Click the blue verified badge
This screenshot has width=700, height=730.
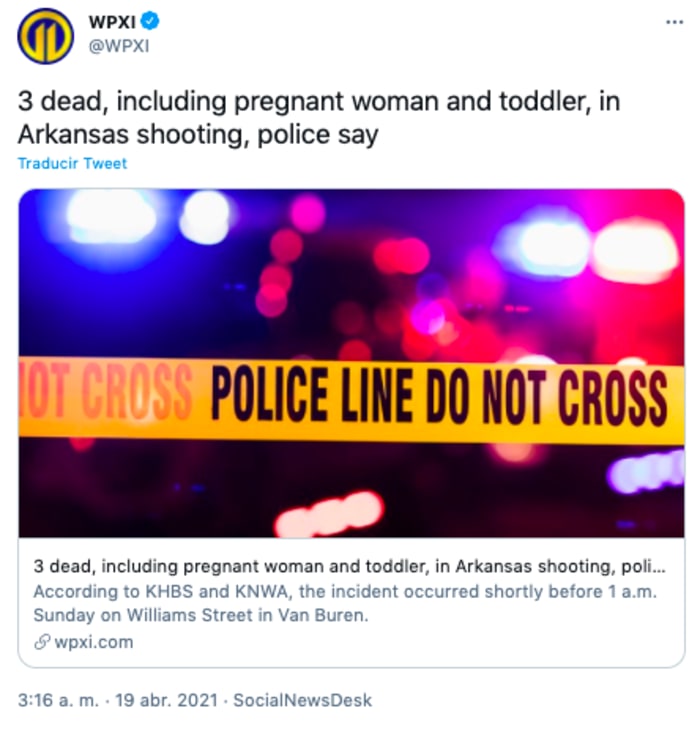coord(150,21)
